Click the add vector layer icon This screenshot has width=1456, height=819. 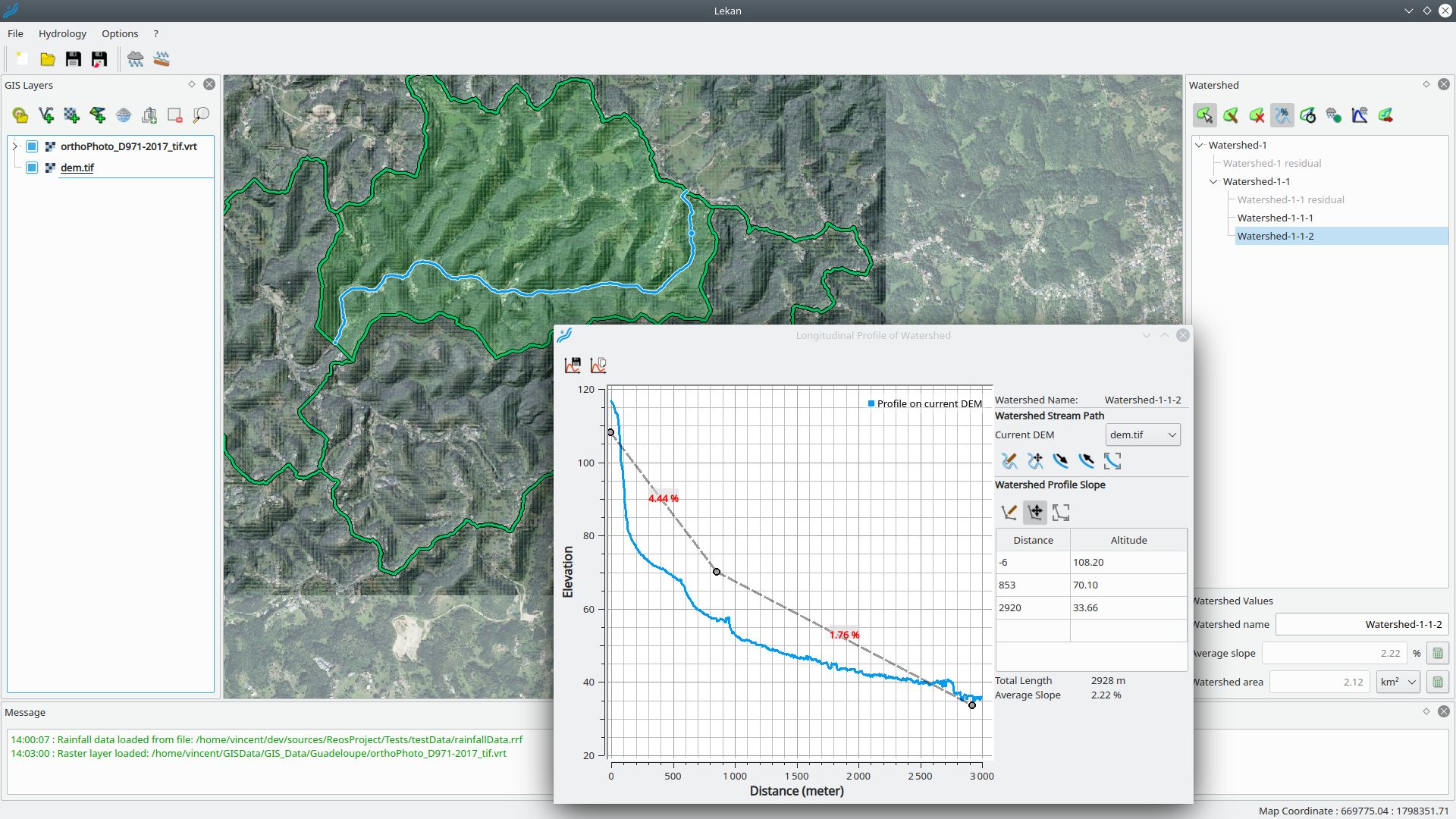click(x=46, y=115)
